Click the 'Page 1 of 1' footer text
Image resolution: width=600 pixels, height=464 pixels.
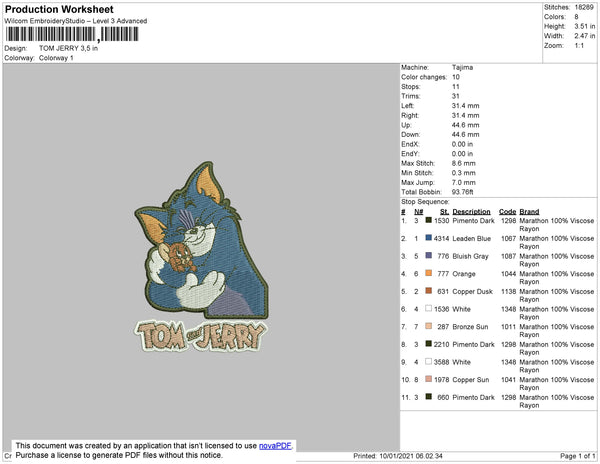[x=578, y=456]
